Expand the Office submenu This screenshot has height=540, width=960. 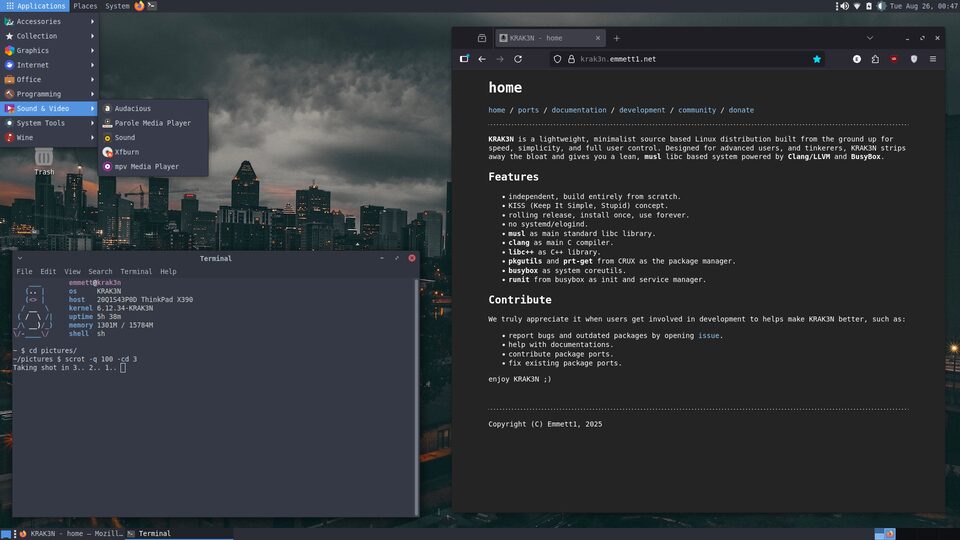(x=50, y=80)
